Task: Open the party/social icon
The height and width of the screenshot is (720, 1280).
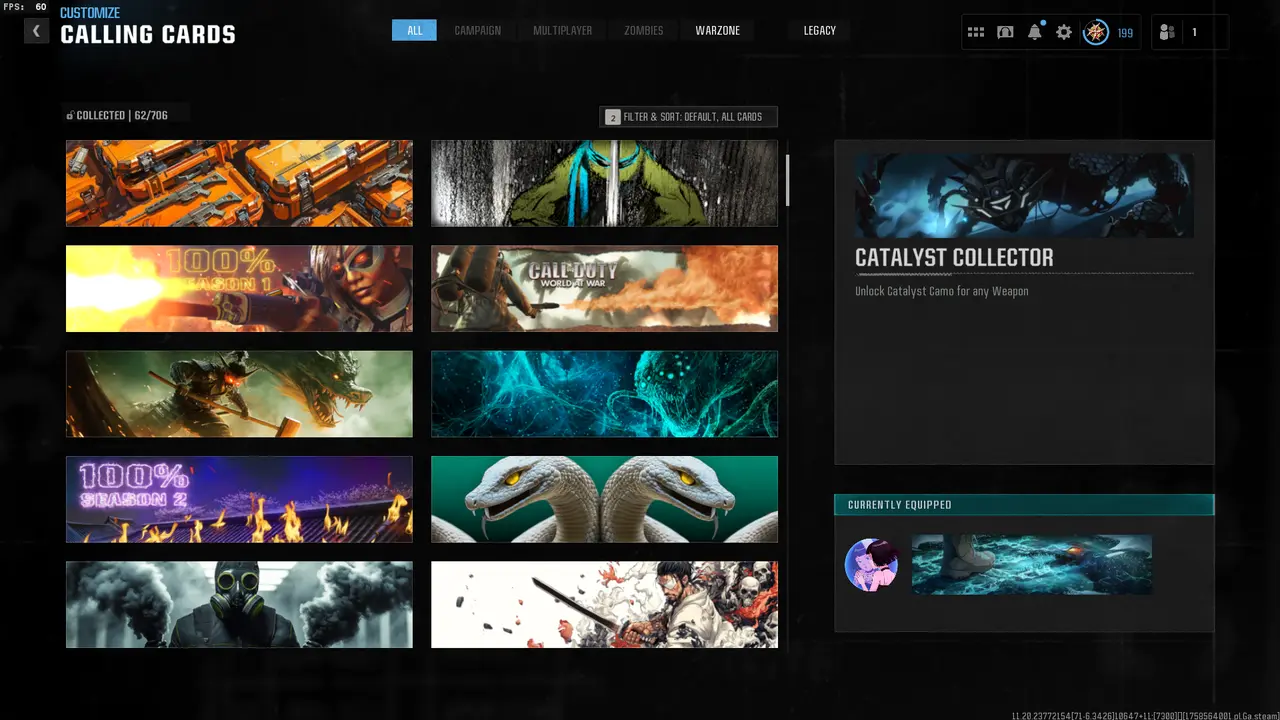Action: coord(1167,32)
